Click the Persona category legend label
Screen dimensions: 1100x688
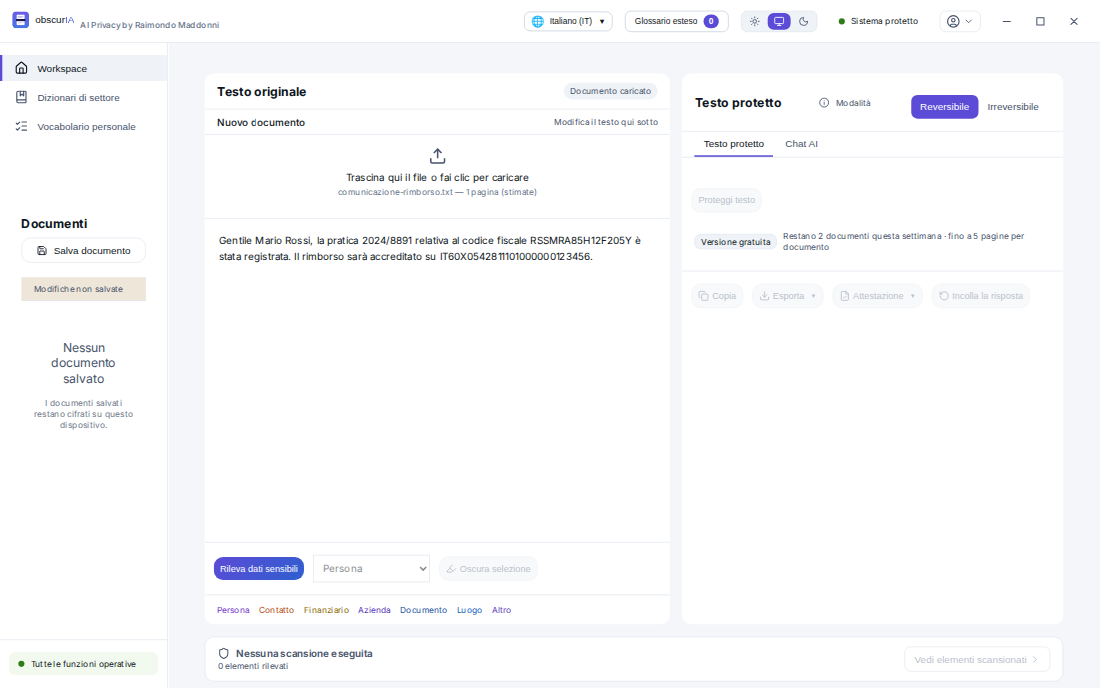tap(233, 610)
